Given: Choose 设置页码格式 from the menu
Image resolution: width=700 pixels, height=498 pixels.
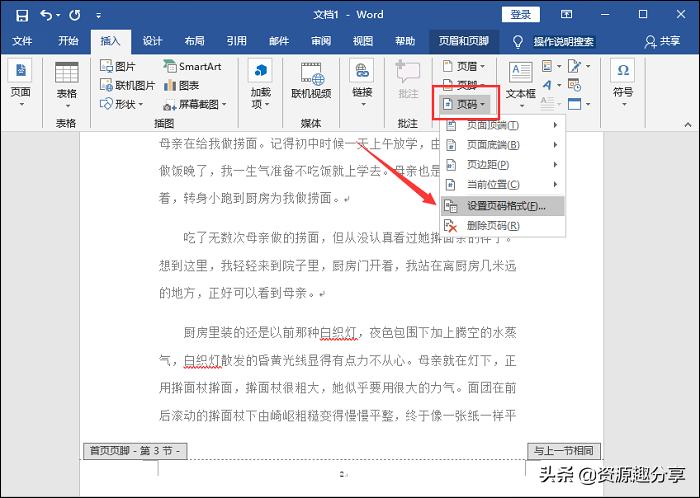Looking at the screenshot, I should (x=503, y=206).
